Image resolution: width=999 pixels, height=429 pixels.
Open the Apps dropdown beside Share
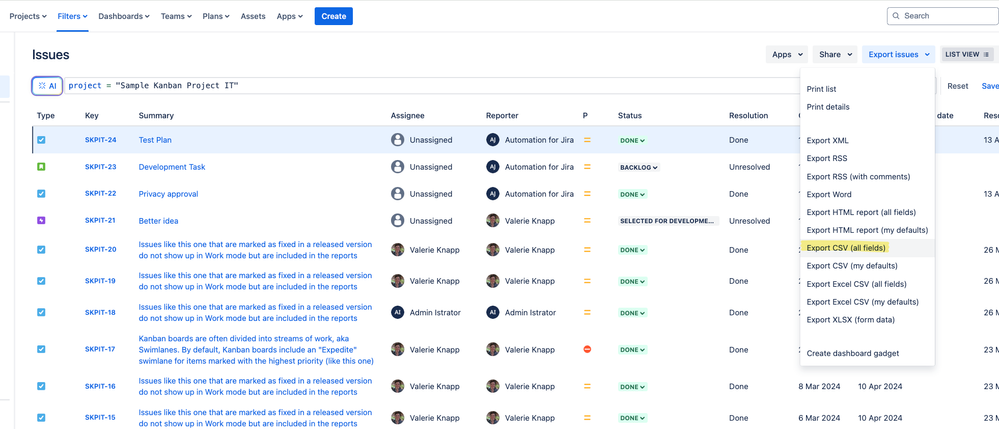(787, 54)
